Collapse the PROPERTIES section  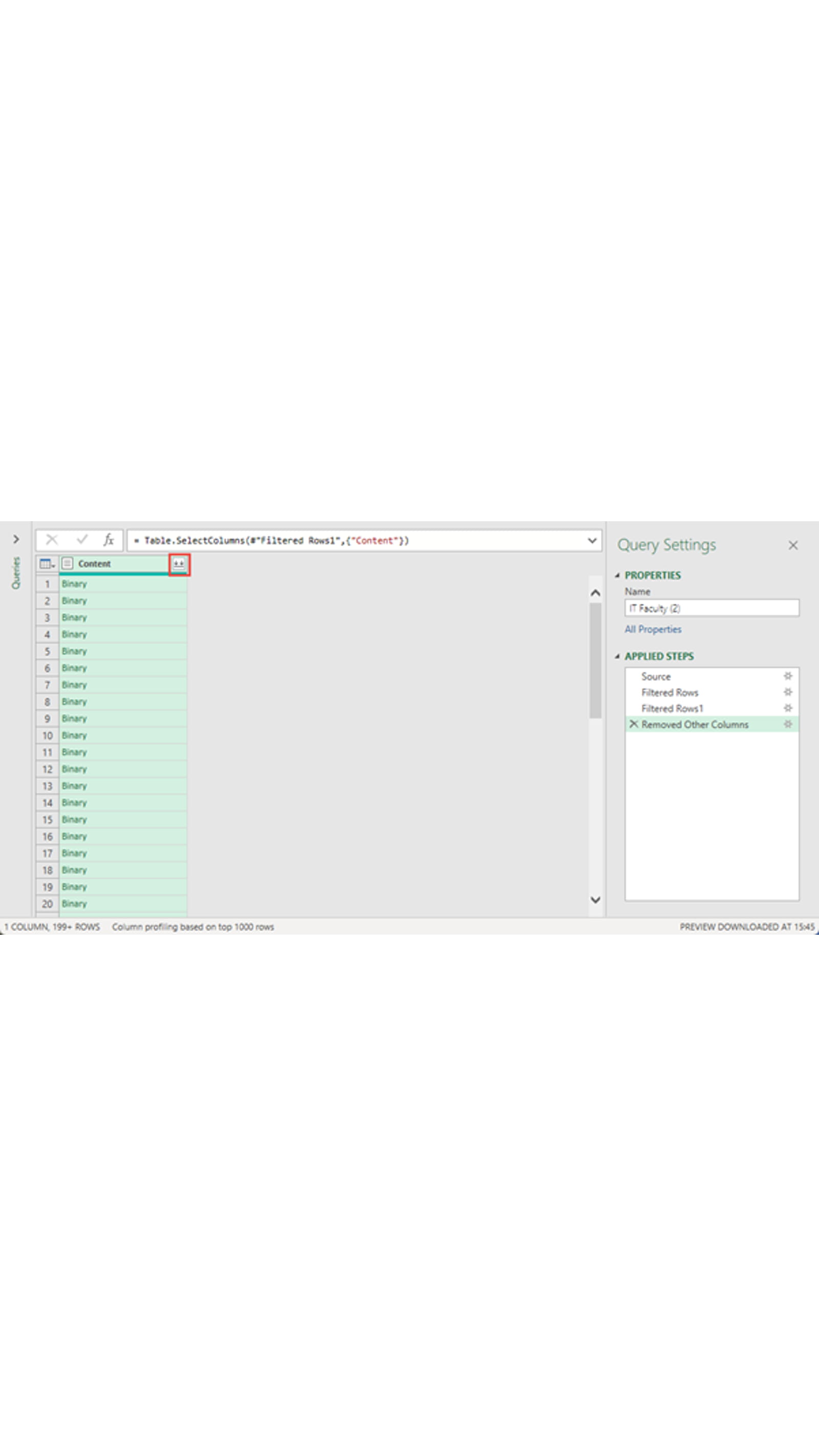pos(617,575)
